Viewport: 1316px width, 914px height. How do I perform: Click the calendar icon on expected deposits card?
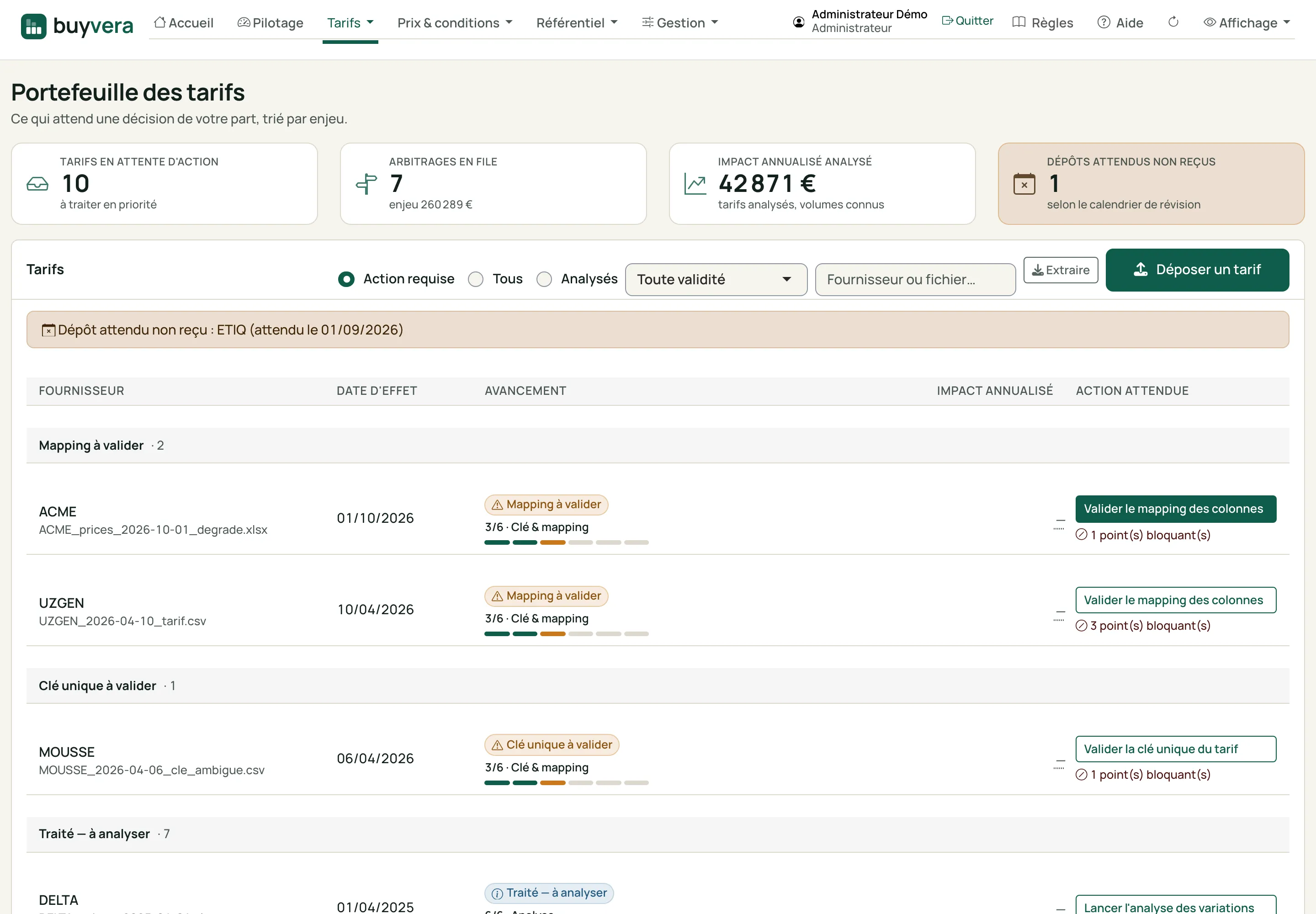tap(1024, 184)
